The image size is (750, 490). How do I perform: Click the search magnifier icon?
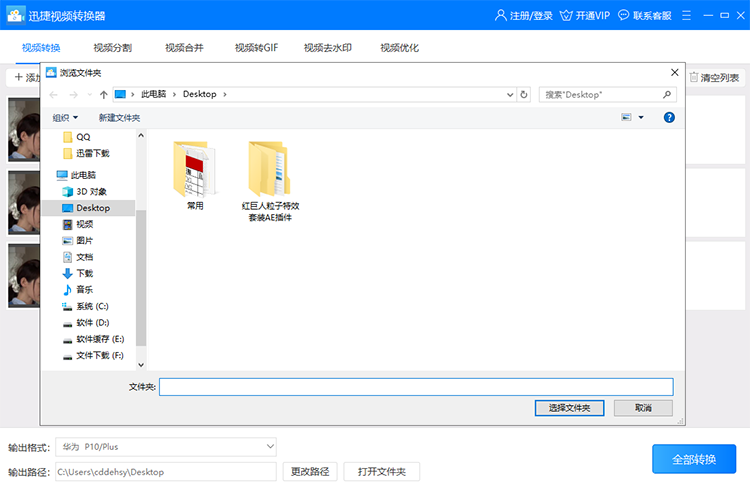[666, 95]
